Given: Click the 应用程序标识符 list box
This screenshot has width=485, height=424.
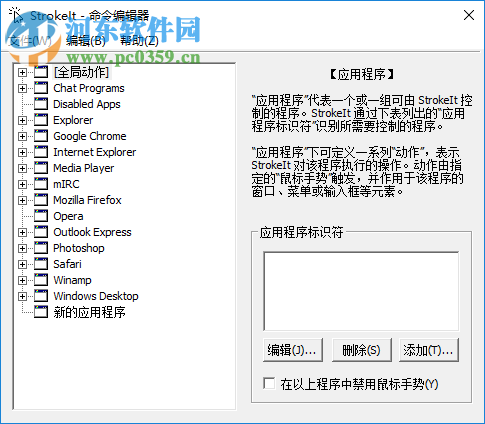Looking at the screenshot, I should [361, 291].
